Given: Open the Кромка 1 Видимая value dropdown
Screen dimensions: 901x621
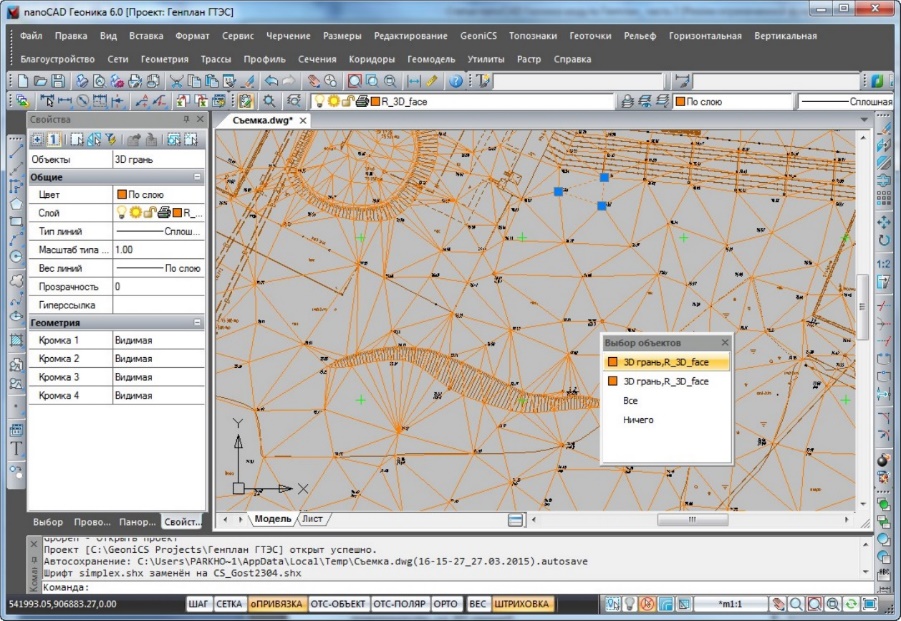Looking at the screenshot, I should point(158,340).
